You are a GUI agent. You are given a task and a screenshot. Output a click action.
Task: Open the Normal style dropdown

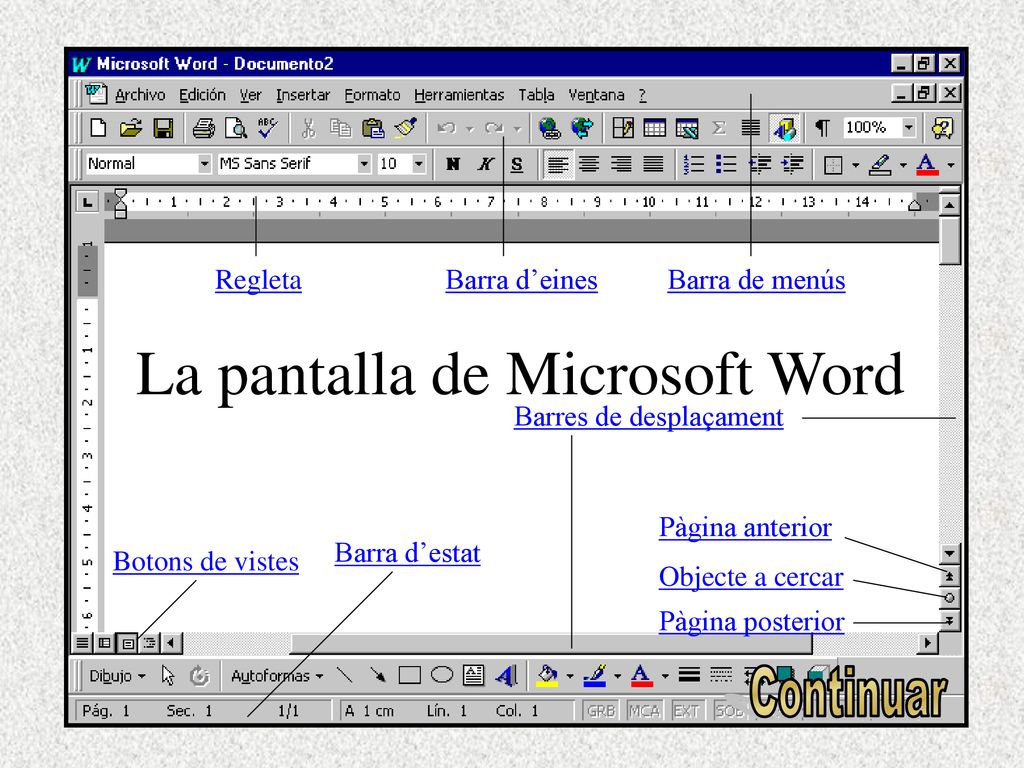click(204, 164)
